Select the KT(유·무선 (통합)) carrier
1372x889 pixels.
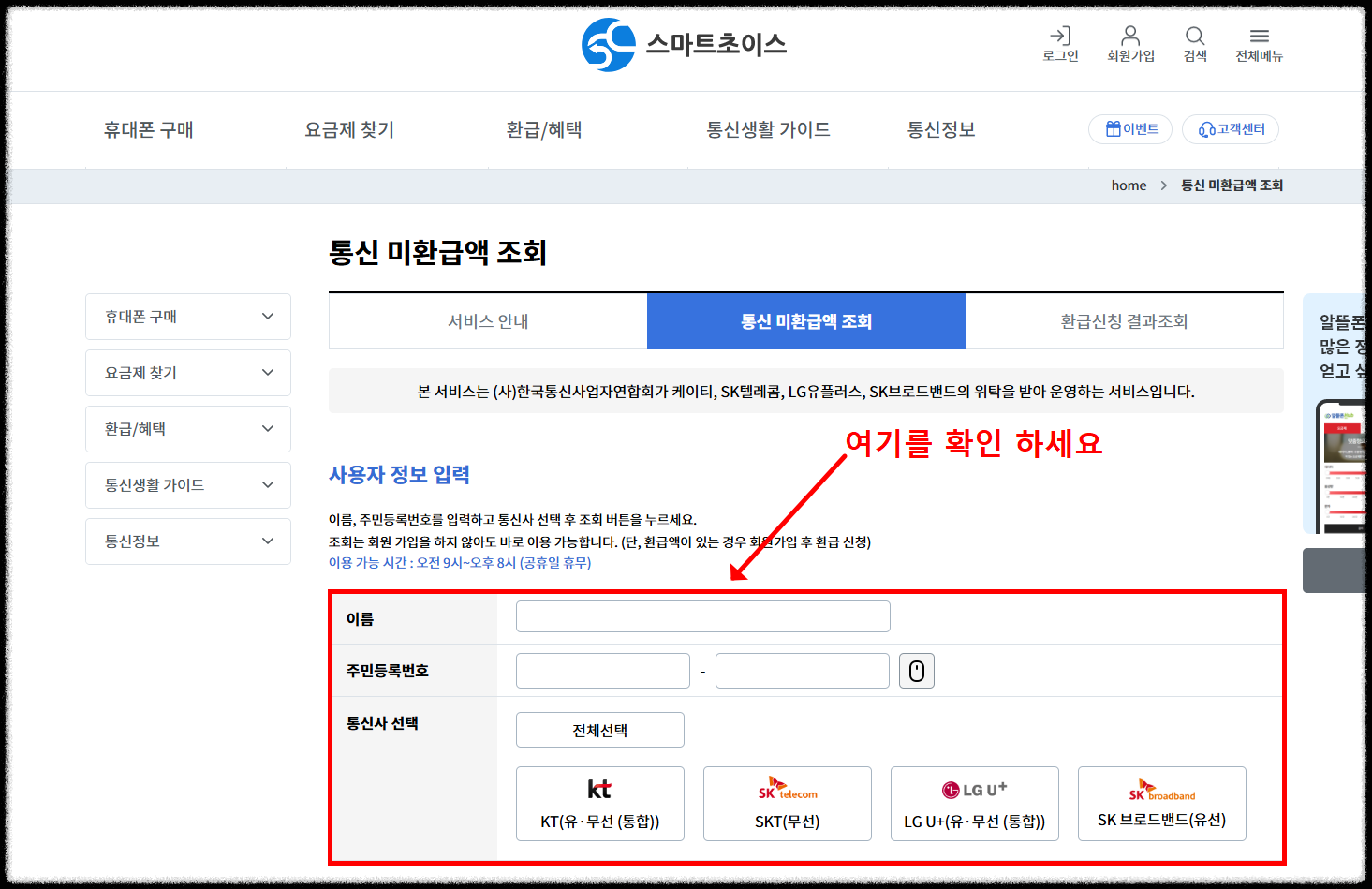[600, 804]
